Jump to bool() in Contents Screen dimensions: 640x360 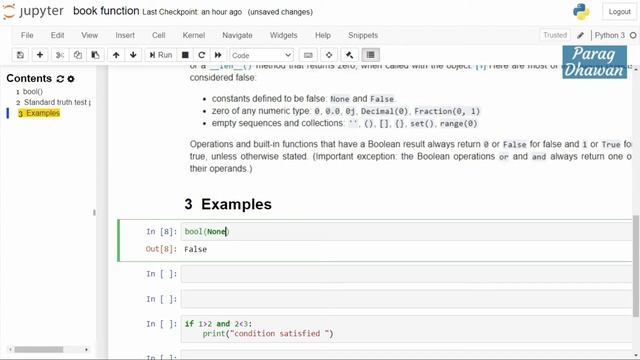point(33,91)
